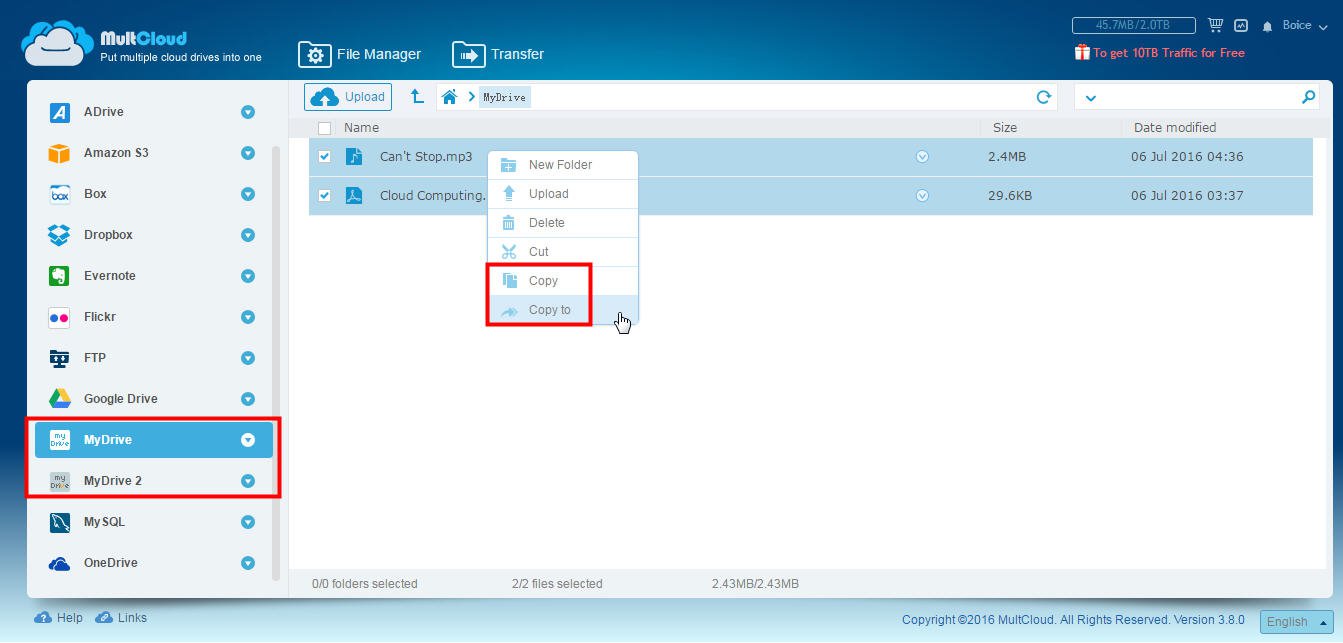
Task: Expand the MyDrive options arrow
Action: tap(248, 440)
